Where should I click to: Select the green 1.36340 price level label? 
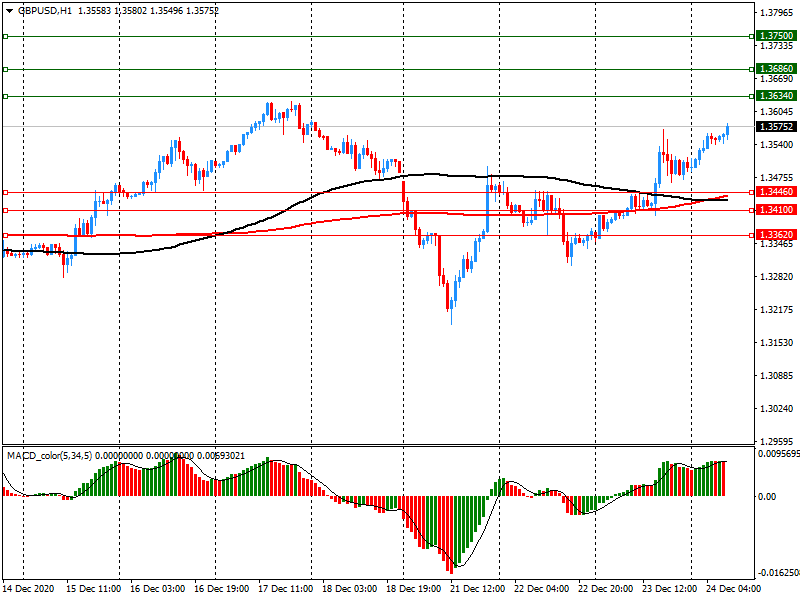click(776, 96)
